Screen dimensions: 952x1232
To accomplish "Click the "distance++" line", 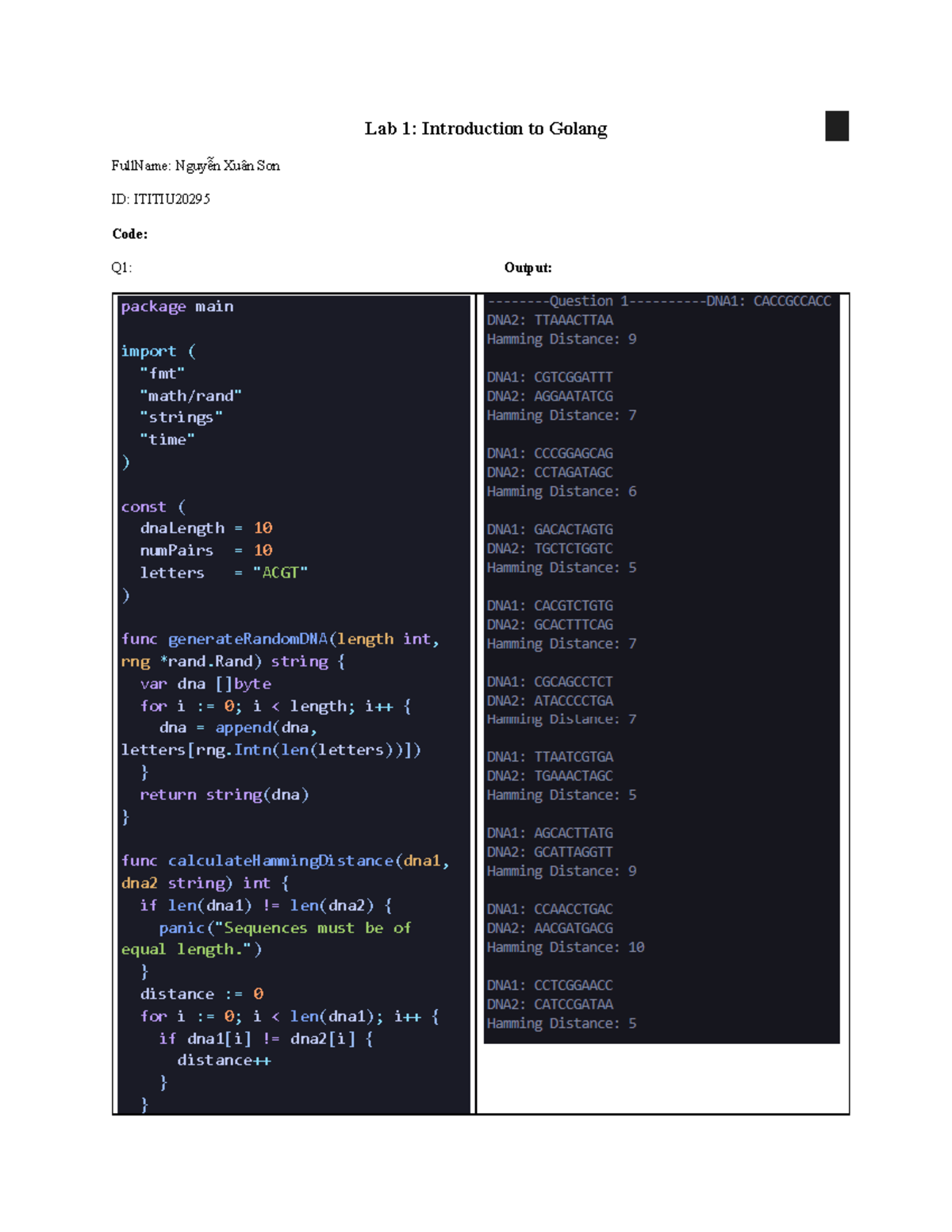I will click(x=224, y=1060).
